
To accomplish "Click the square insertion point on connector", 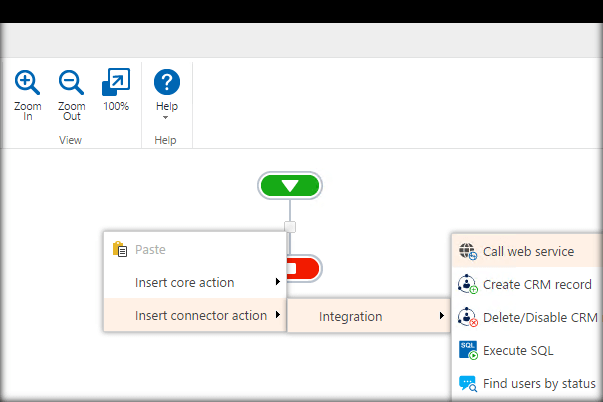I will coord(290,227).
